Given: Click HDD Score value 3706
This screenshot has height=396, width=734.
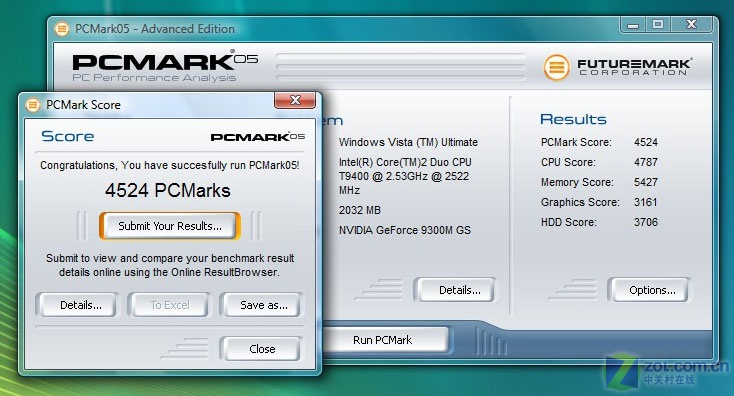Looking at the screenshot, I should point(646,222).
